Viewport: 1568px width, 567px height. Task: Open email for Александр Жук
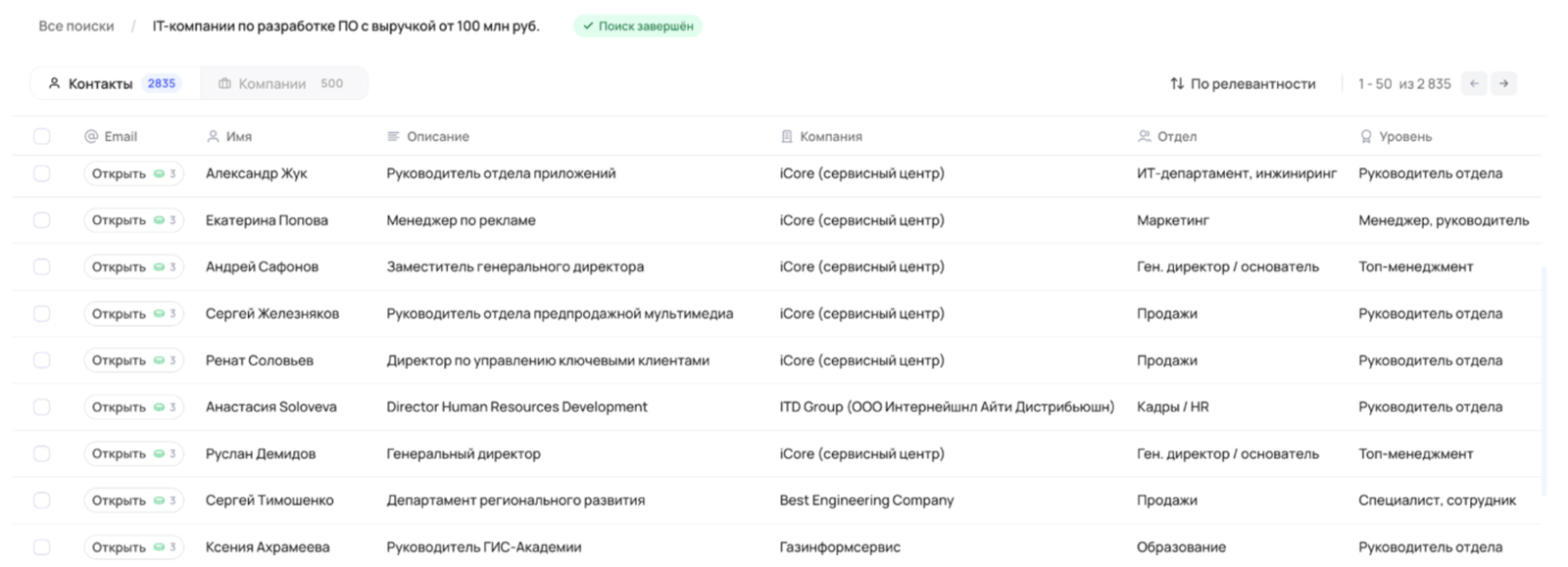(133, 173)
